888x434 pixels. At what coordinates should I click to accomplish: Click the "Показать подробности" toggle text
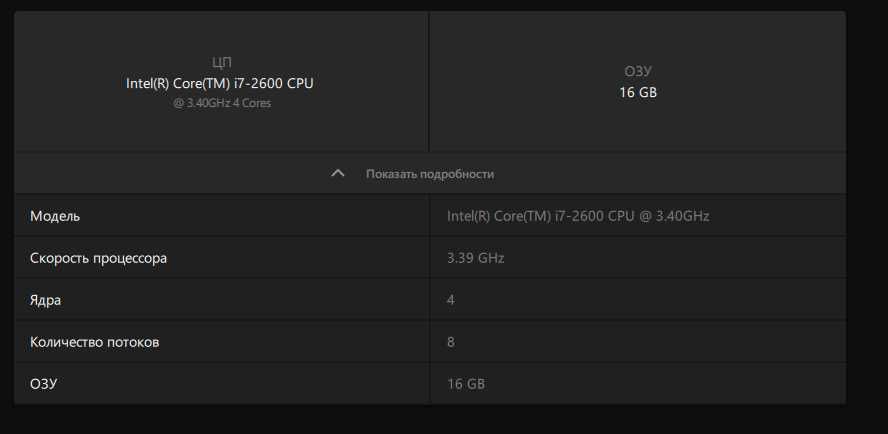click(430, 174)
